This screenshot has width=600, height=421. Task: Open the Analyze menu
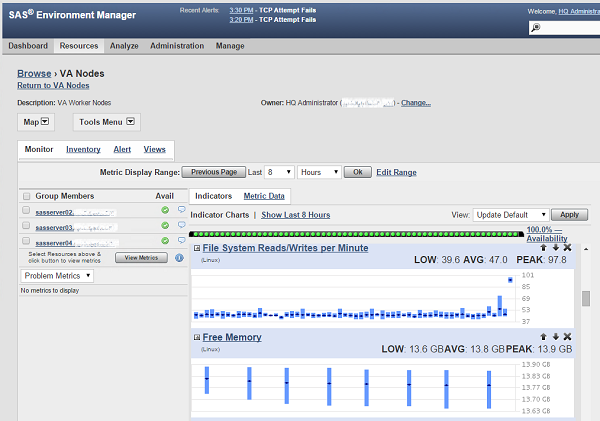point(124,46)
